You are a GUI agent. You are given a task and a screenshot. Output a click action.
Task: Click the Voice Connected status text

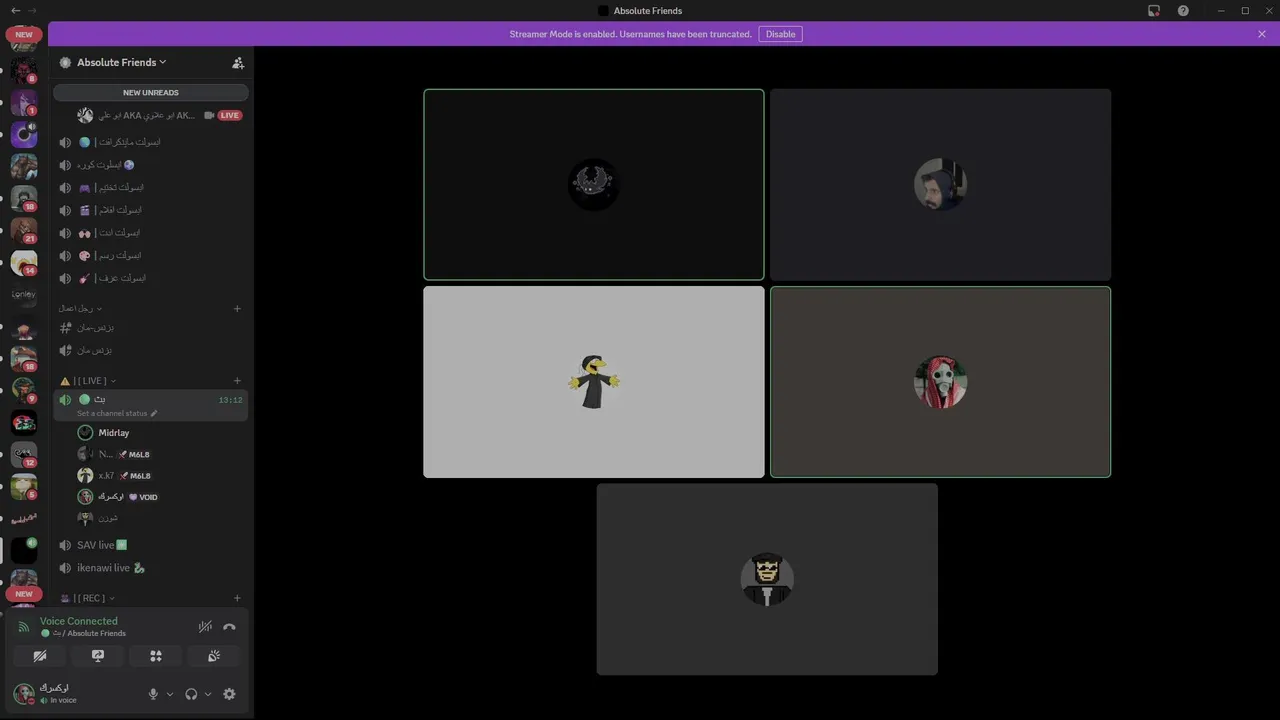tap(79, 621)
